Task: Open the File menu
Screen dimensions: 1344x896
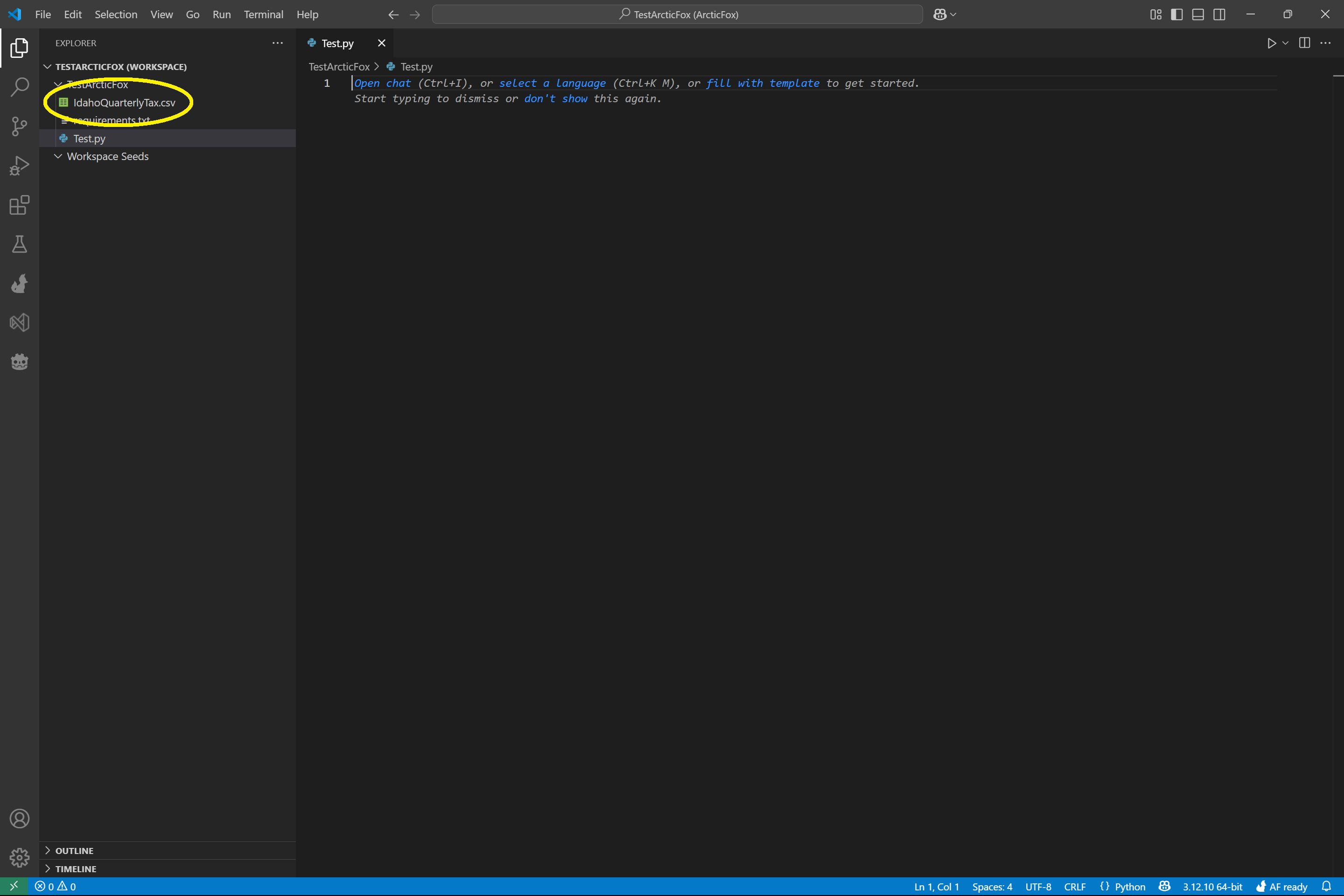Action: 43,15
